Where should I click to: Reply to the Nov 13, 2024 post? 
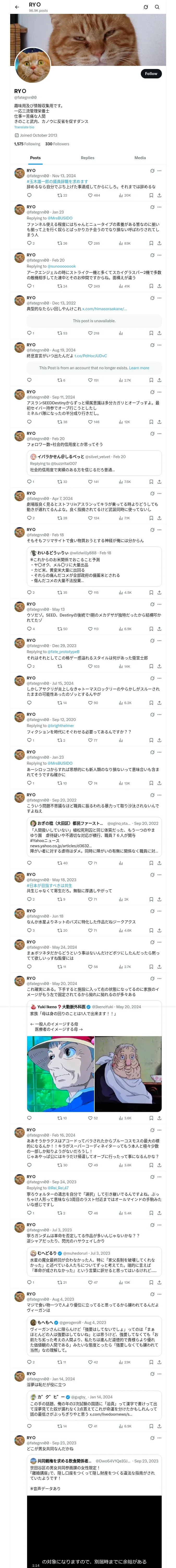pos(29,195)
